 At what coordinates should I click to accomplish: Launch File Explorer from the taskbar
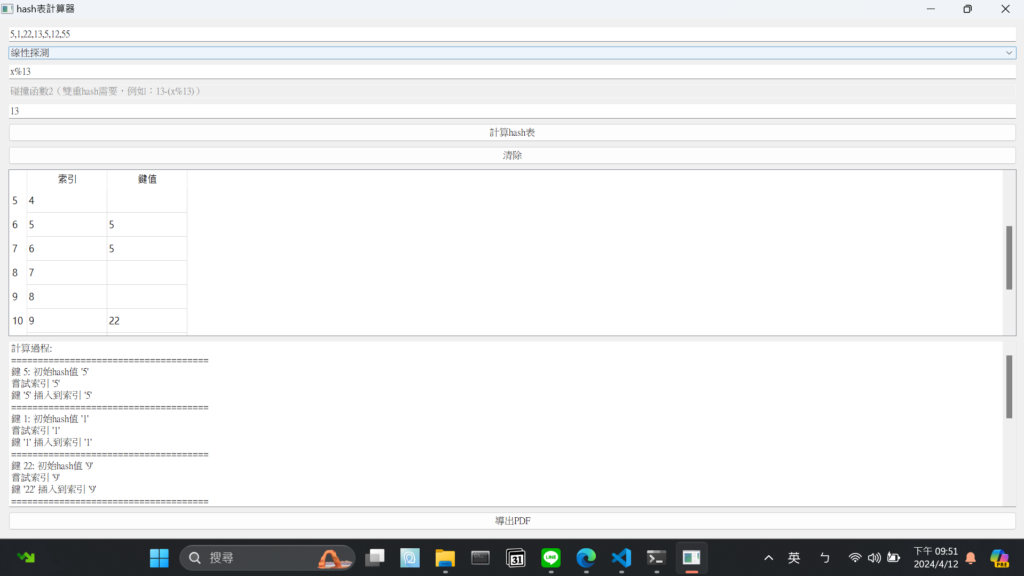[444, 557]
